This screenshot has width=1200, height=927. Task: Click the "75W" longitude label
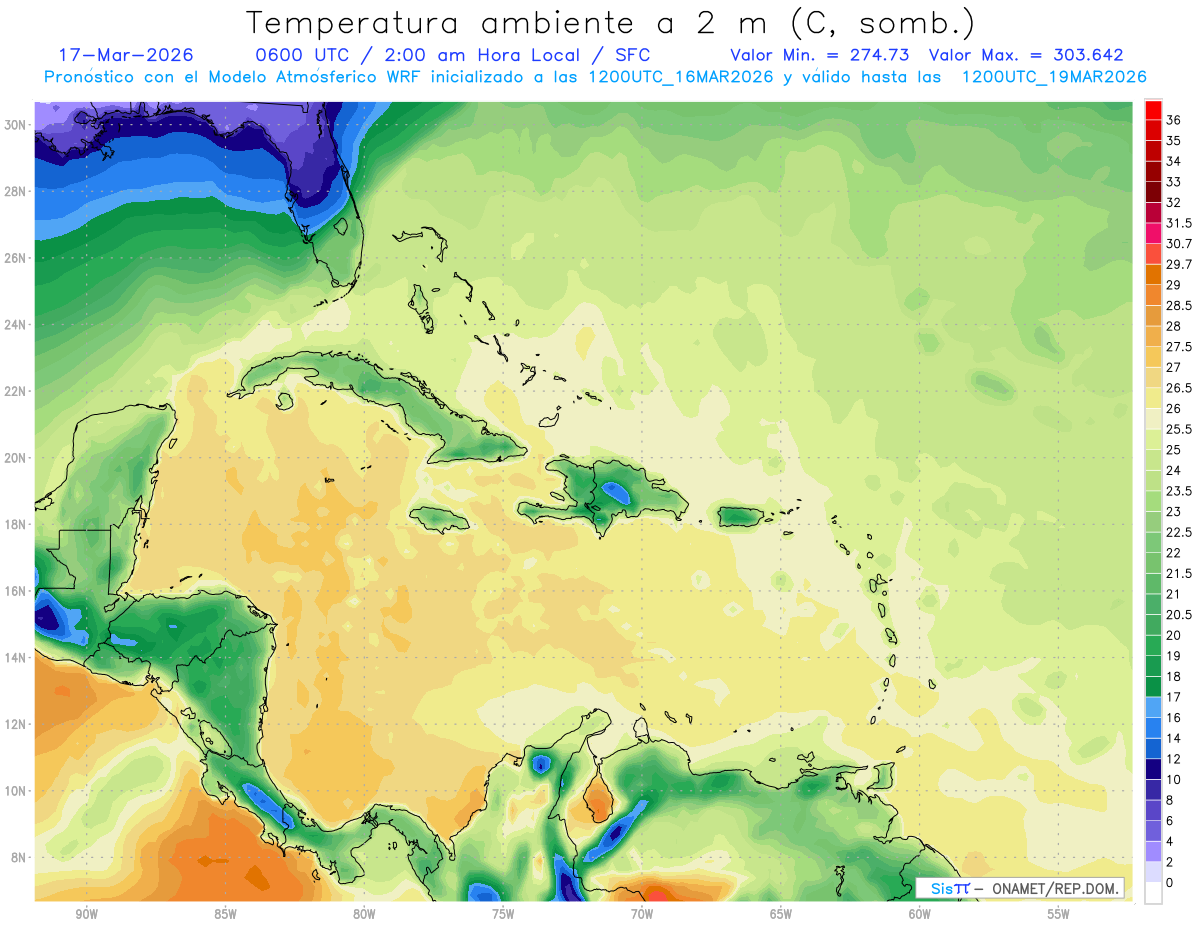503,915
